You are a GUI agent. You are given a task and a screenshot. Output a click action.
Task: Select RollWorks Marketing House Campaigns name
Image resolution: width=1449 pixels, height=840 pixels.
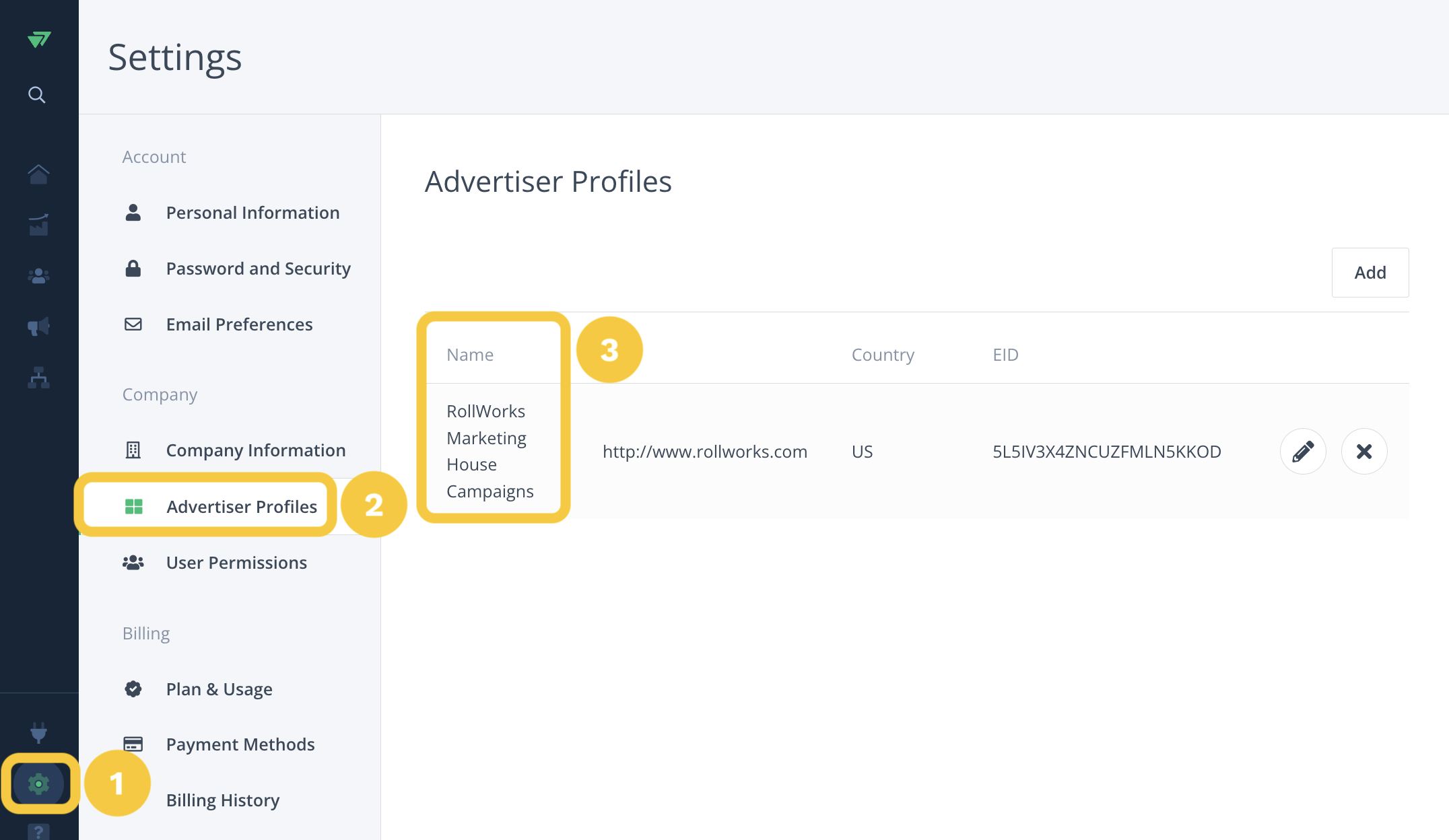pyautogui.click(x=490, y=451)
